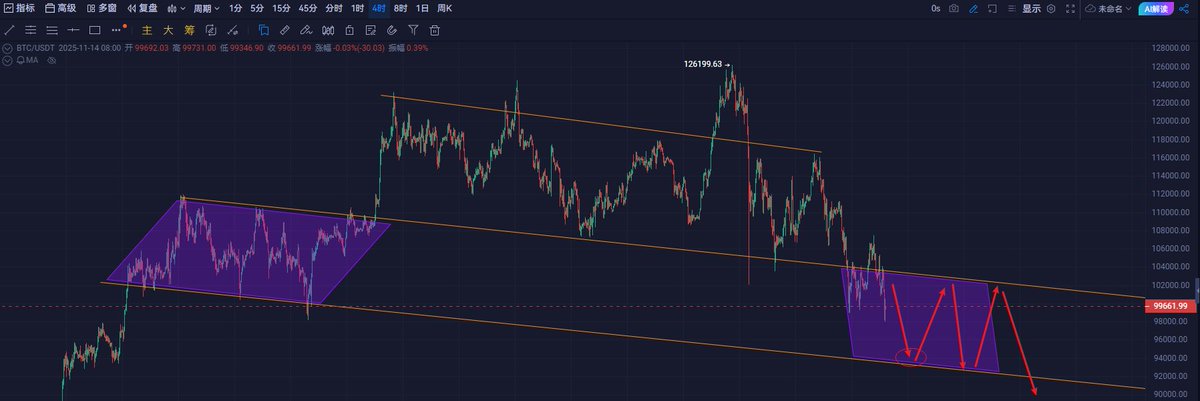The height and width of the screenshot is (401, 1200).
Task: Switch to the 分时 timeframe
Action: pos(334,8)
